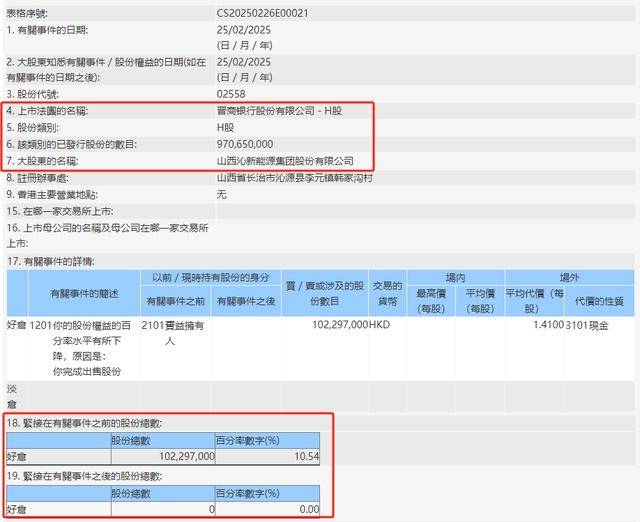The width and height of the screenshot is (640, 522).
Task: Click the '有關事件之後' sub-header
Action: (246, 301)
